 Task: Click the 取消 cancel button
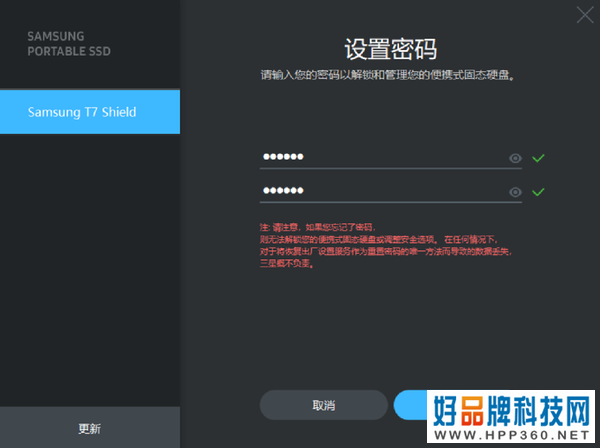[x=324, y=405]
